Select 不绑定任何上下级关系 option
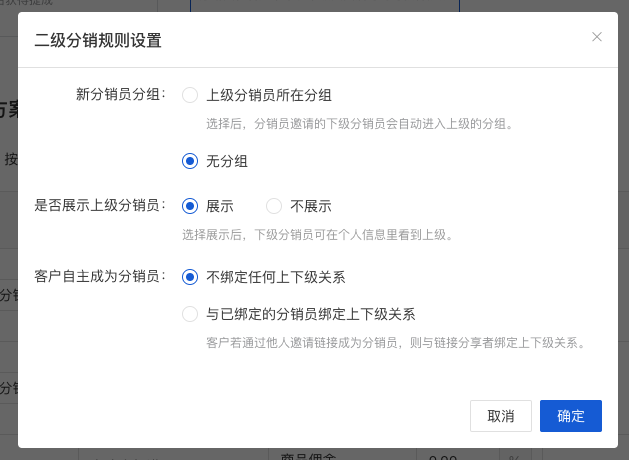 point(190,277)
